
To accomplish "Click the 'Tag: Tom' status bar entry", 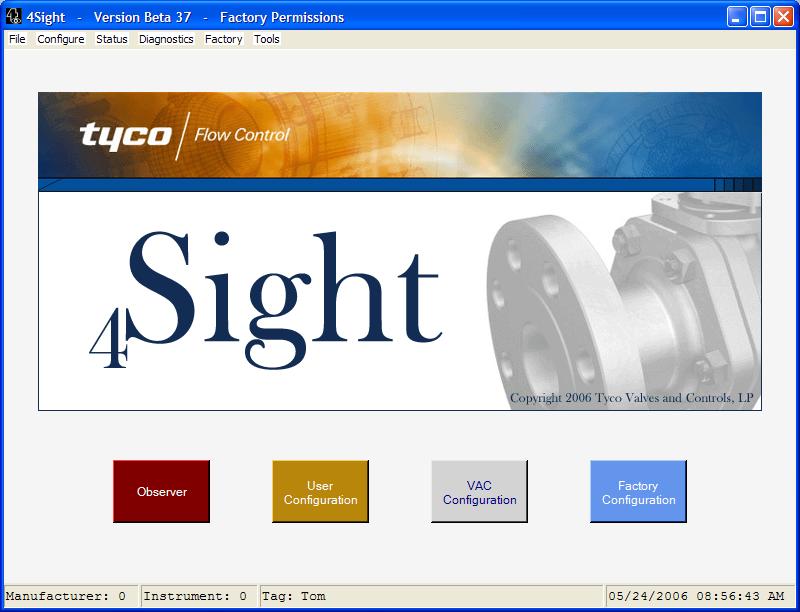I will click(x=431, y=596).
